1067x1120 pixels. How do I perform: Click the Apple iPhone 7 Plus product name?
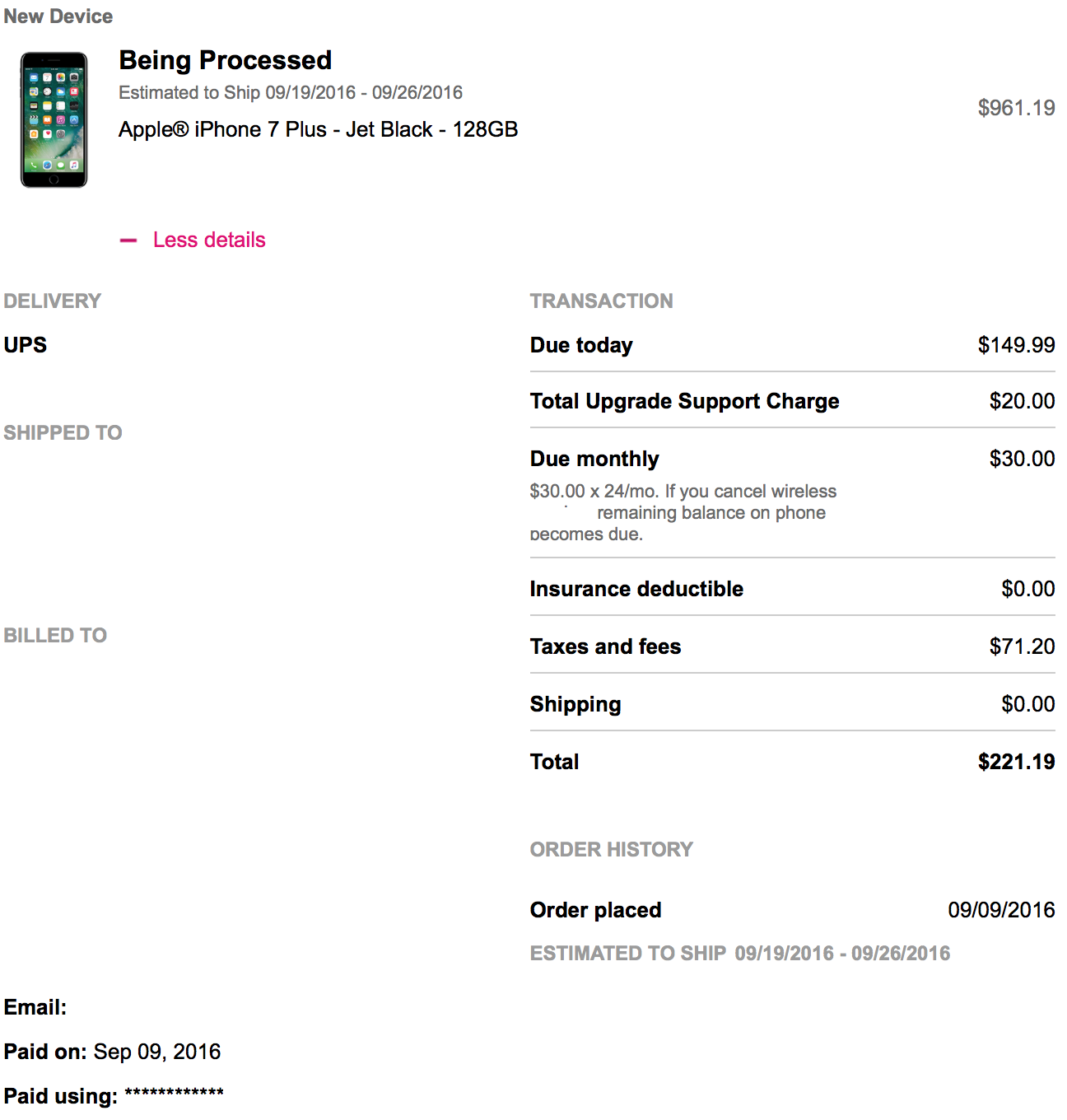(x=318, y=129)
